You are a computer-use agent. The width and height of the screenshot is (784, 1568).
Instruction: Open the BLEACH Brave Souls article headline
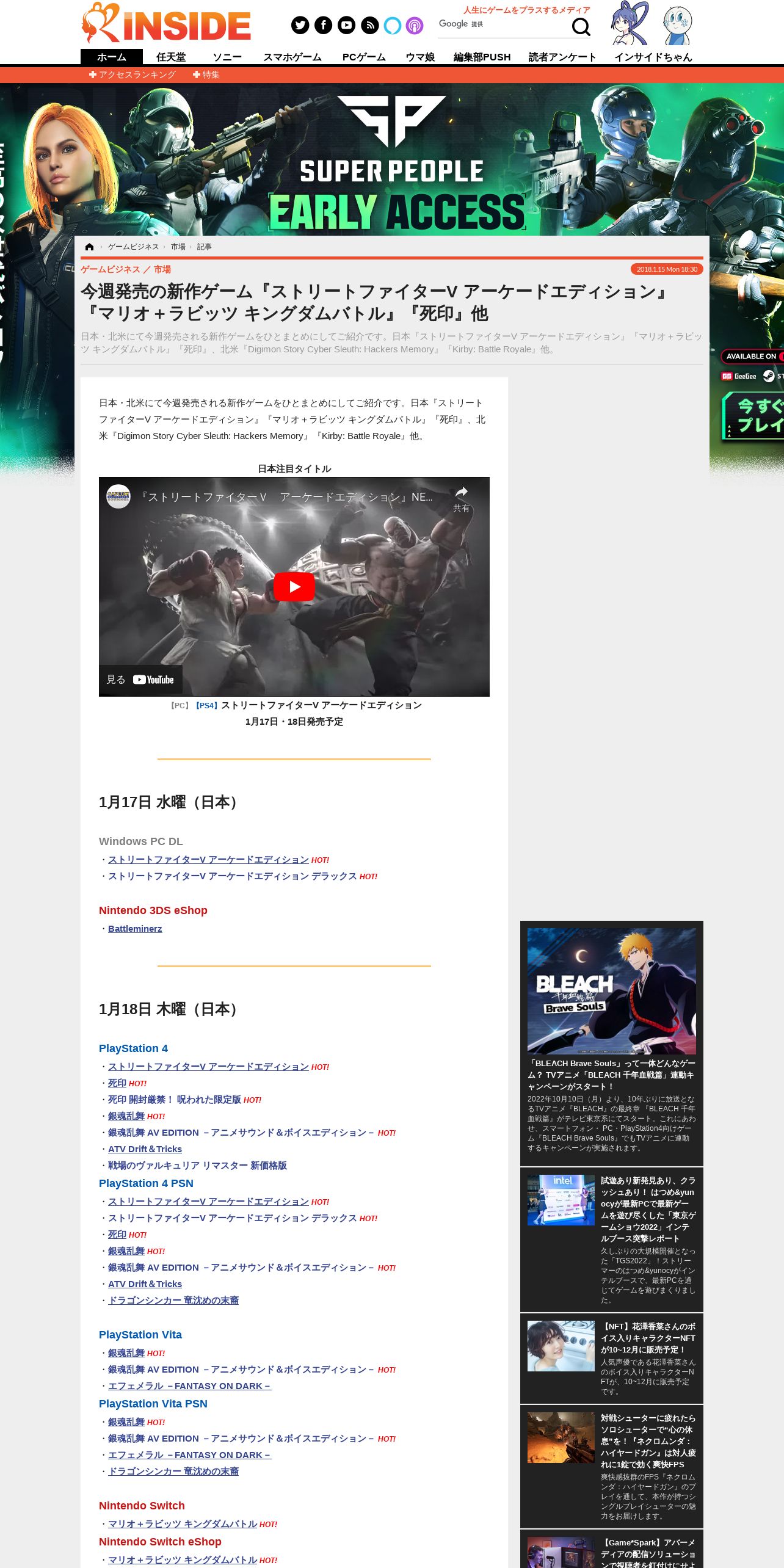pos(612,1075)
